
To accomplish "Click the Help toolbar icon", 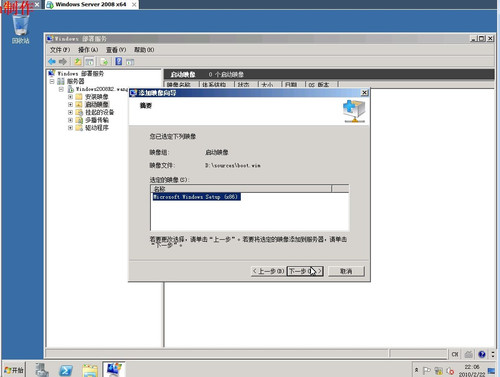I will (119, 62).
